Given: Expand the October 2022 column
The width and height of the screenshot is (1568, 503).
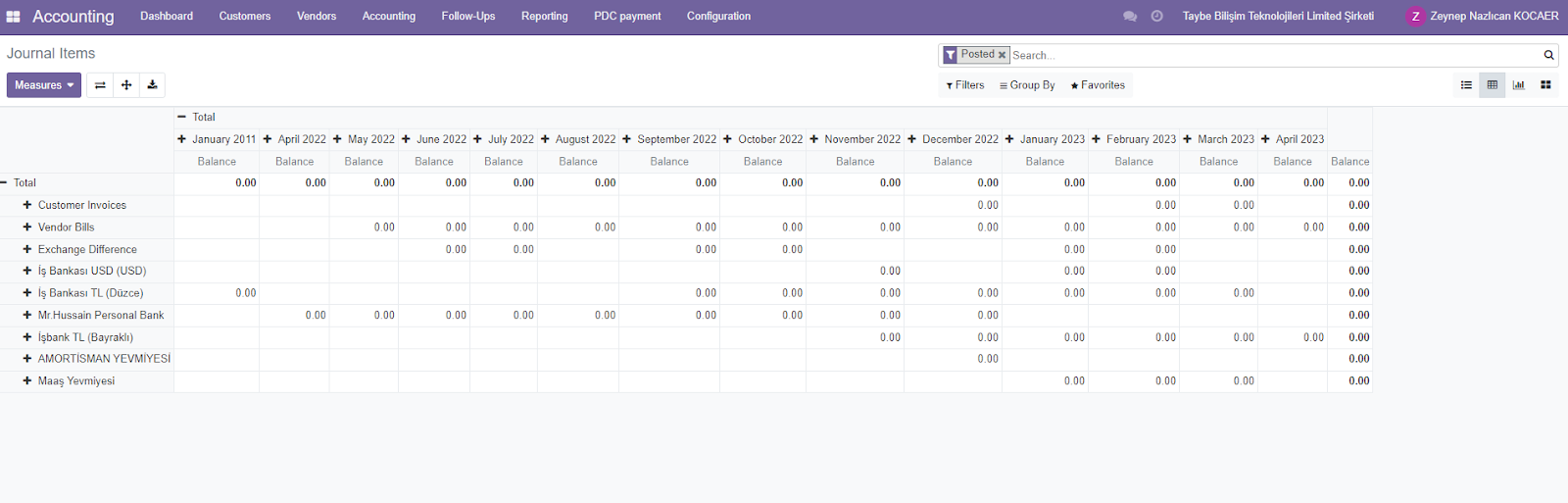Looking at the screenshot, I should [727, 139].
